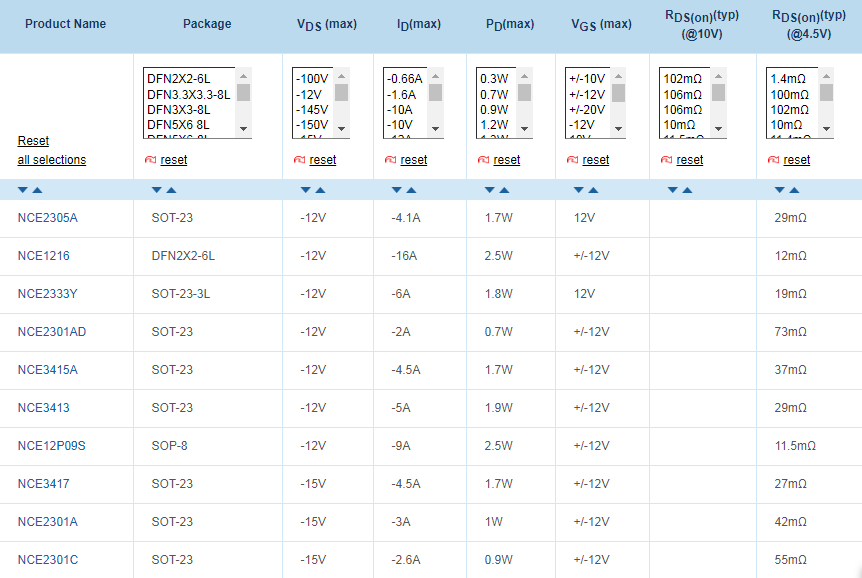This screenshot has height=578, width=862.
Task: Select -100V in the VDS filter list
Action: point(312,79)
